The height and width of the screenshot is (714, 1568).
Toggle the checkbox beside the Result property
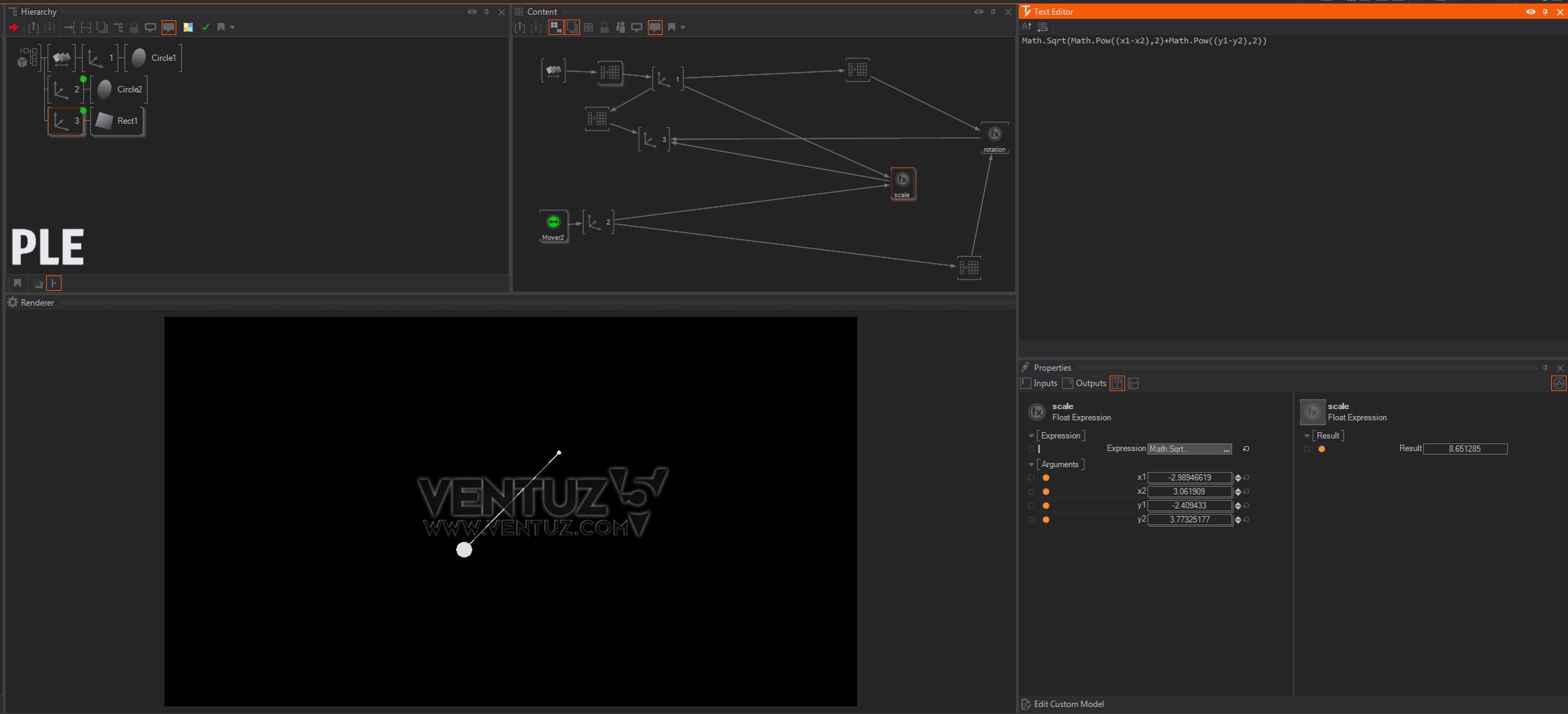click(1306, 449)
